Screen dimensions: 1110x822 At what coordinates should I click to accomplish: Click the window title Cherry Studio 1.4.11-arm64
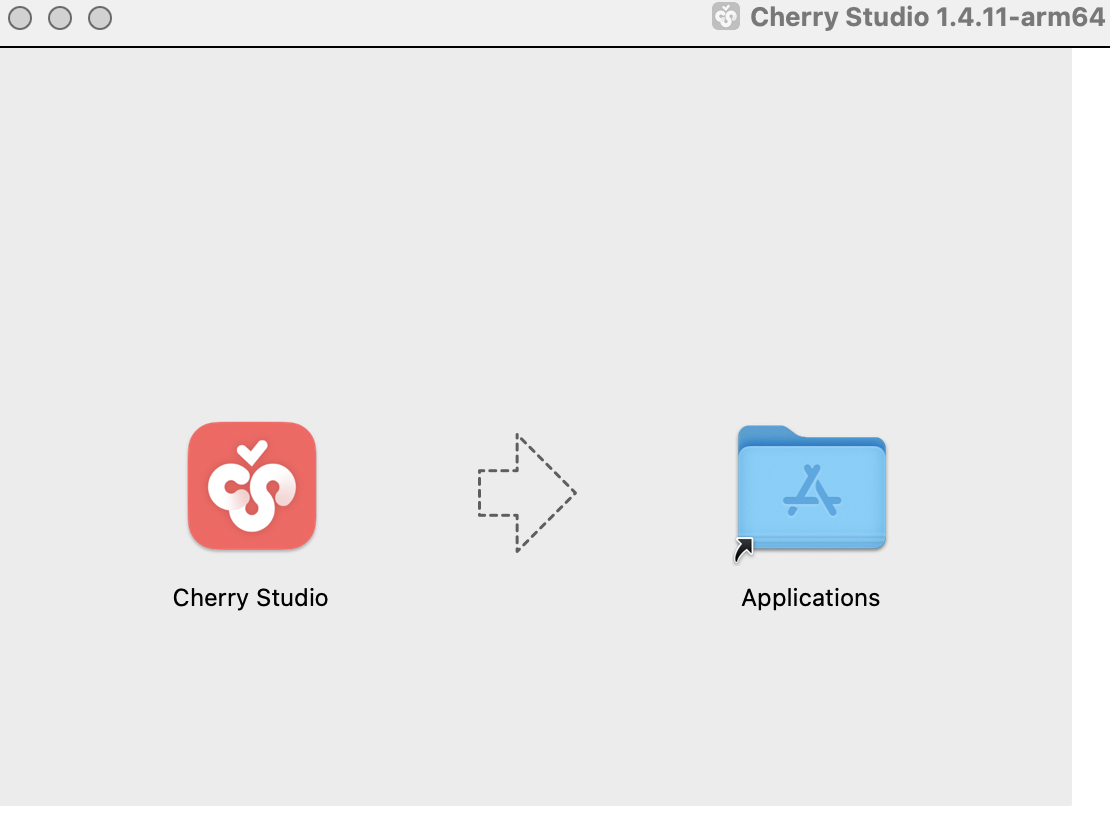click(x=927, y=17)
